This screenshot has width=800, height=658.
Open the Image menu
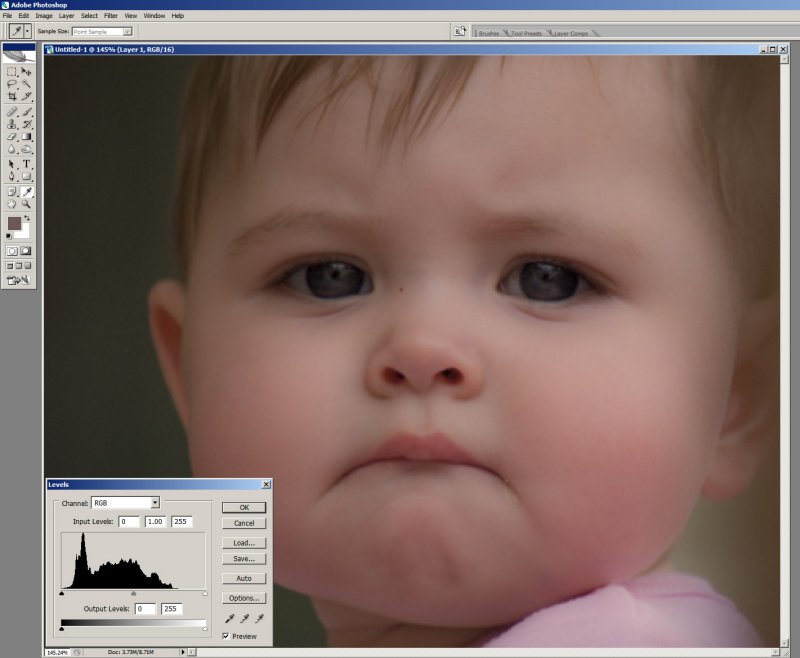pos(44,16)
